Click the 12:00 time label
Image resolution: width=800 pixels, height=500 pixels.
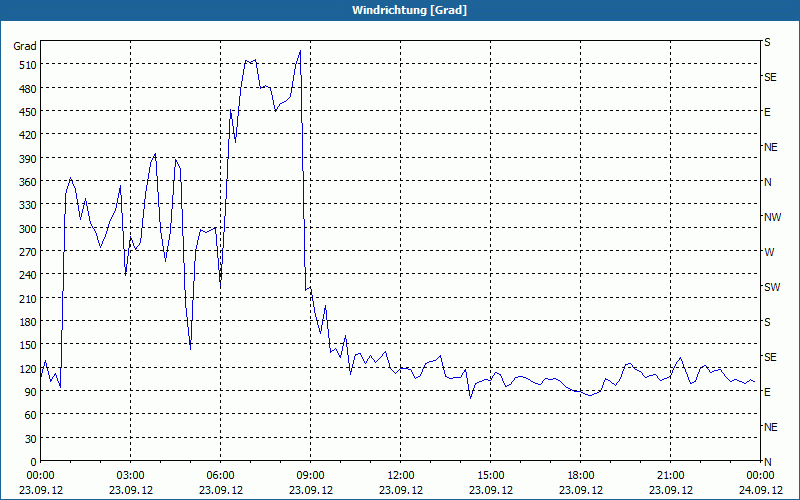(401, 476)
